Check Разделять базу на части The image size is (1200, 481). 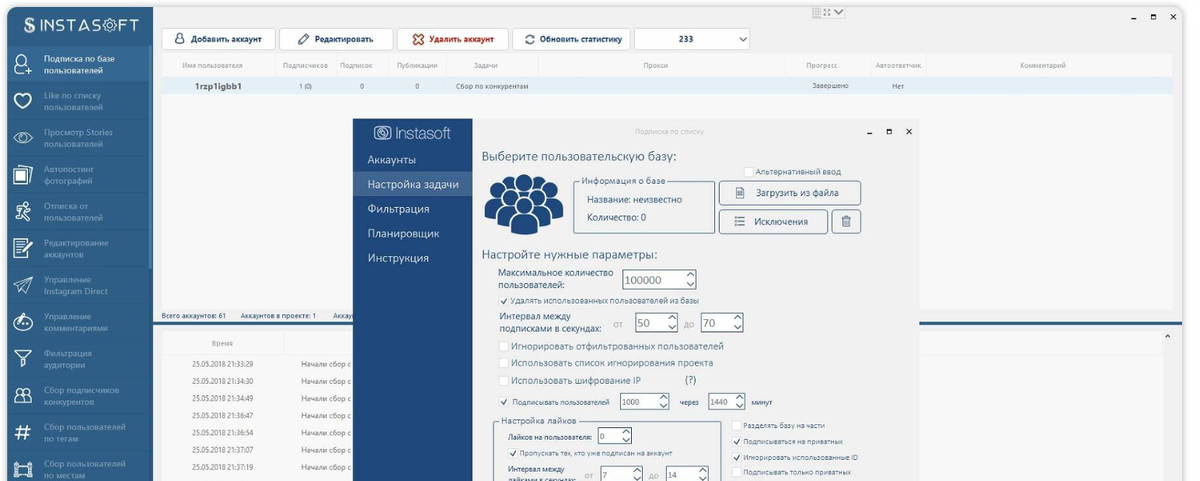coord(737,425)
